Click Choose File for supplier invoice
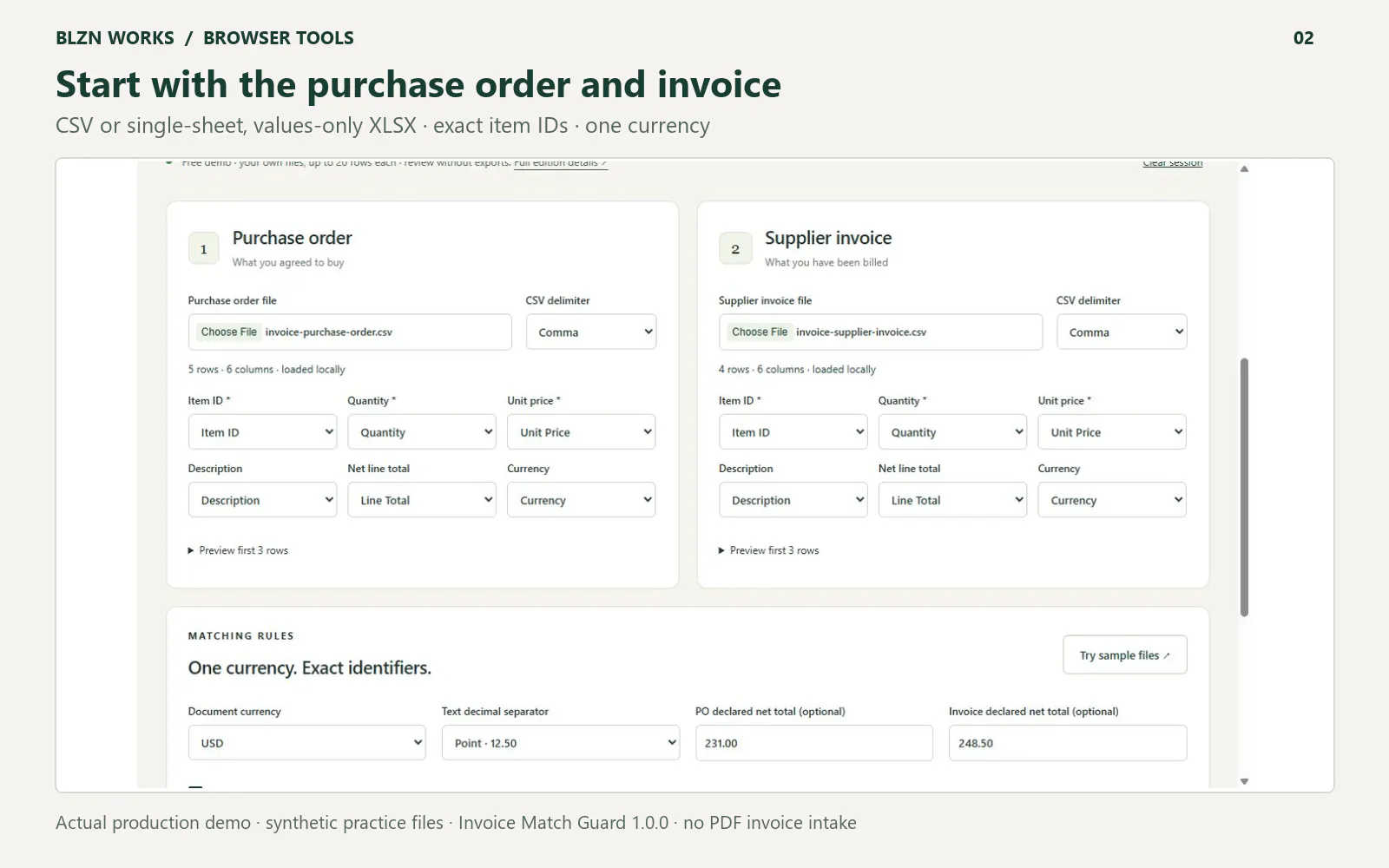The image size is (1389, 868). (x=760, y=332)
